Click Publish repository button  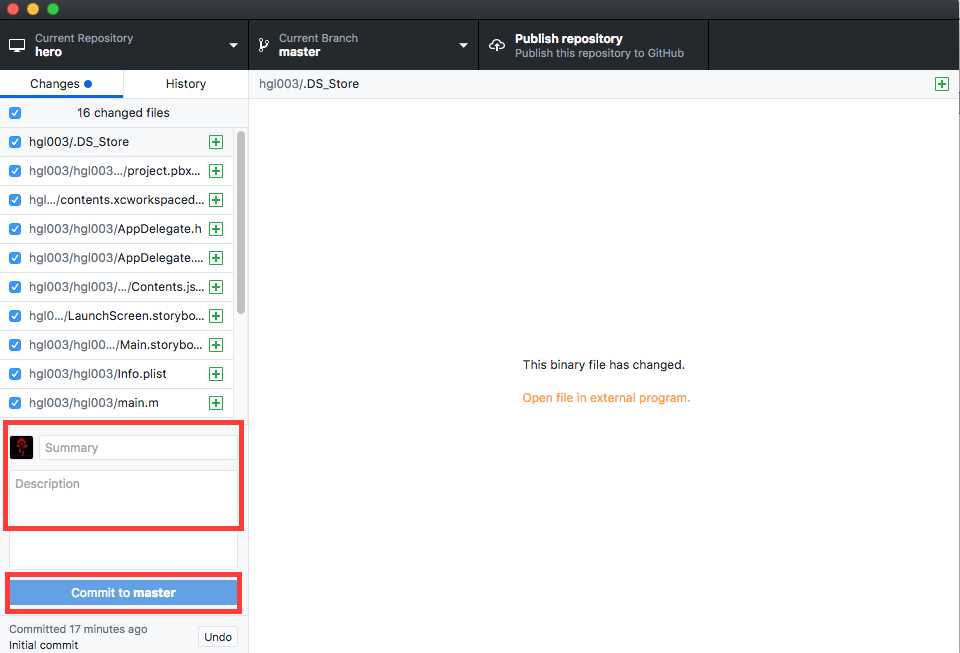tap(593, 45)
